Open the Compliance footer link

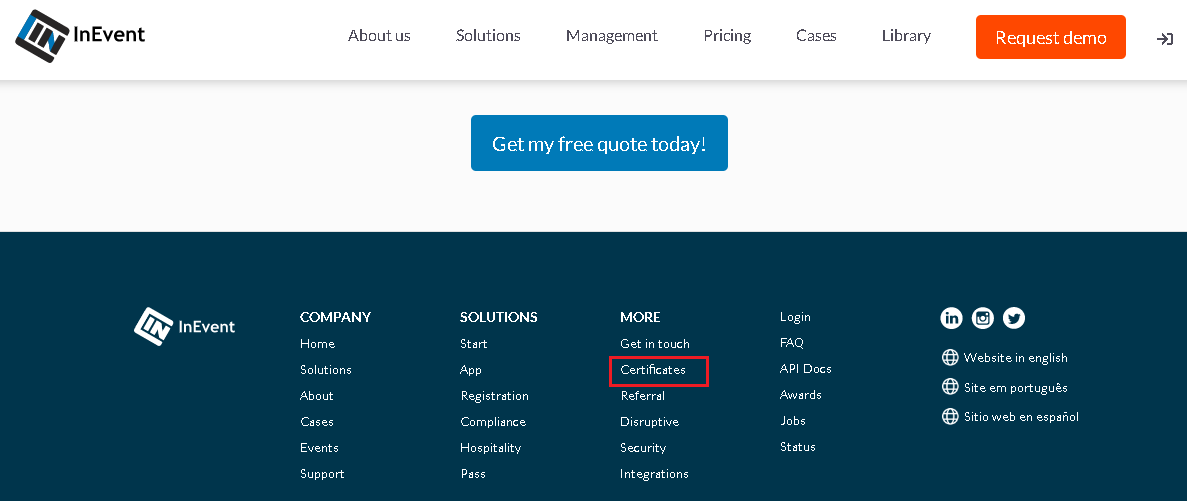click(x=493, y=422)
